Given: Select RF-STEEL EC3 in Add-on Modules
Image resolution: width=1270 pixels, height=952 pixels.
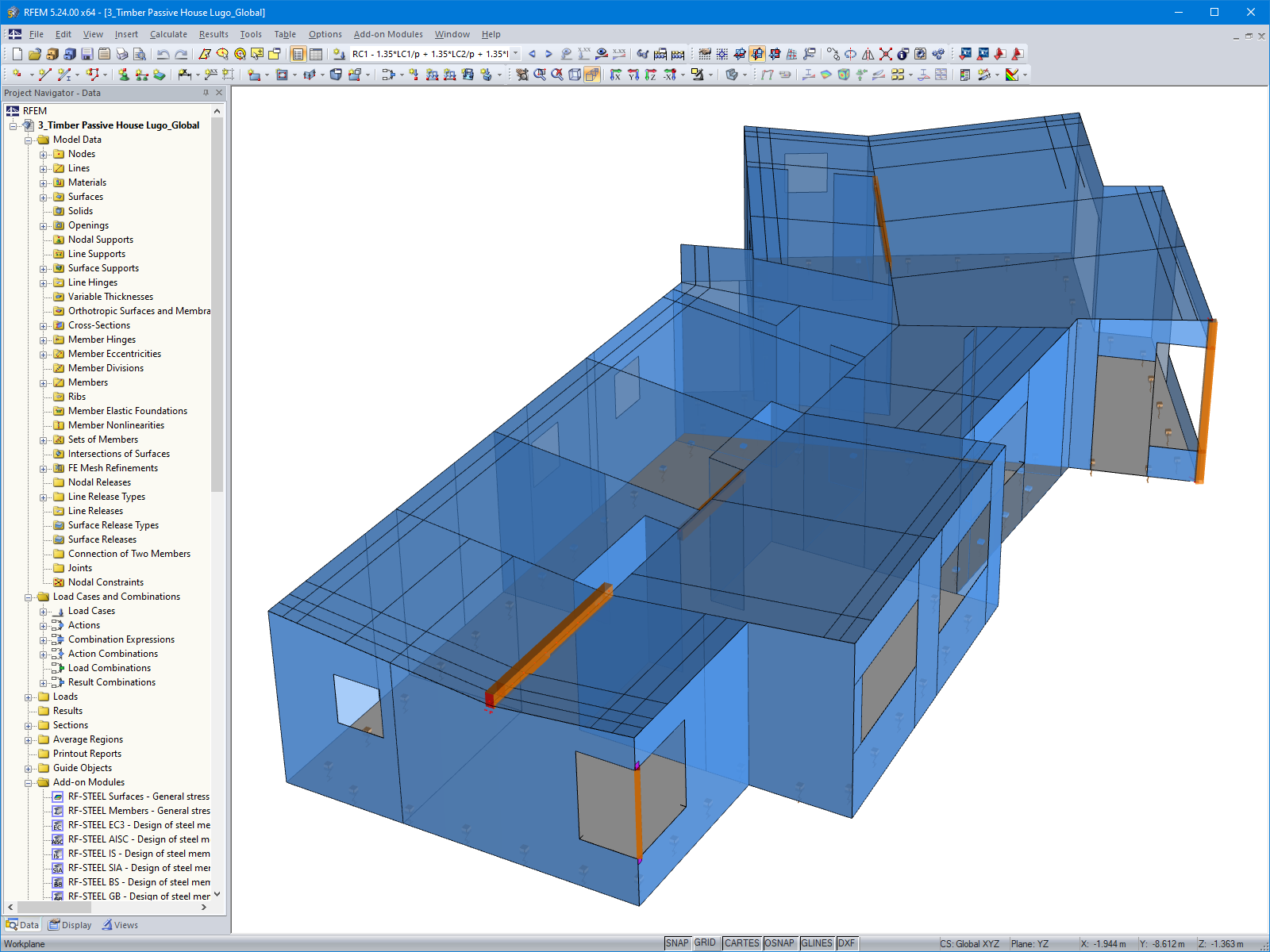Looking at the screenshot, I should point(137,825).
